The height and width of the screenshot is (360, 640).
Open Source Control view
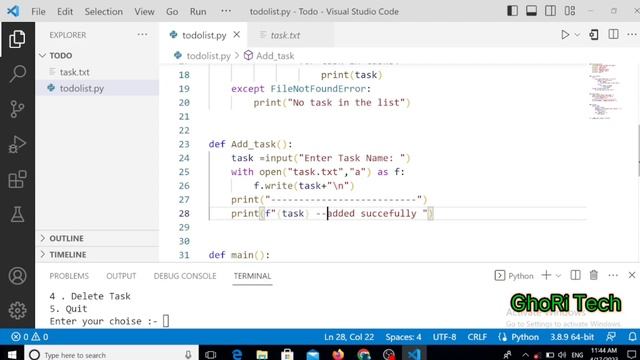click(17, 109)
